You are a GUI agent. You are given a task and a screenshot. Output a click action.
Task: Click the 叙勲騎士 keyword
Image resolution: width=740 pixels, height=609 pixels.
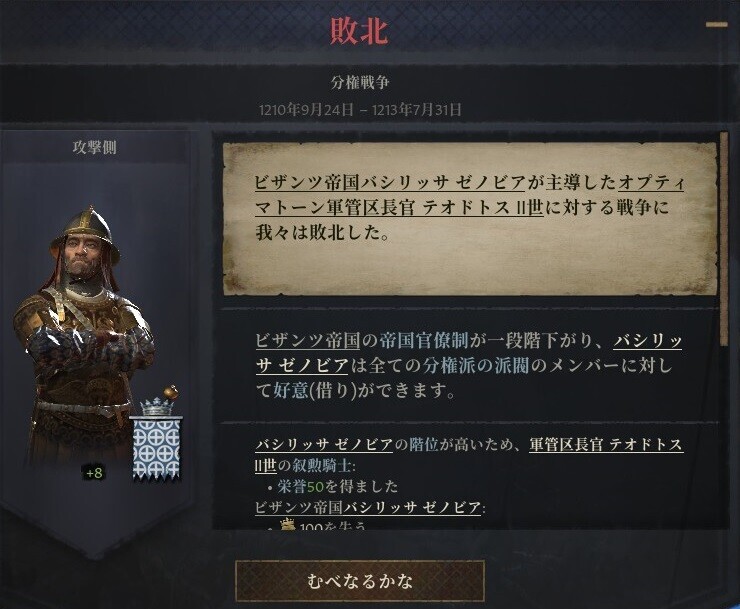pyautogui.click(x=322, y=466)
